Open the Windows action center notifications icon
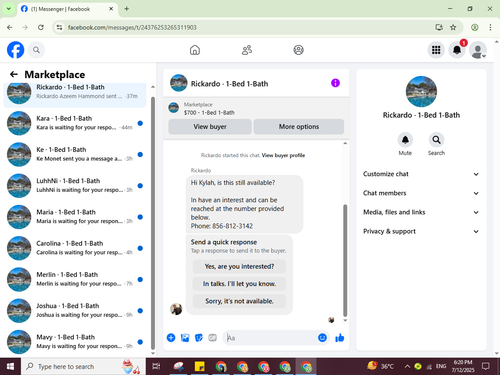 486,366
